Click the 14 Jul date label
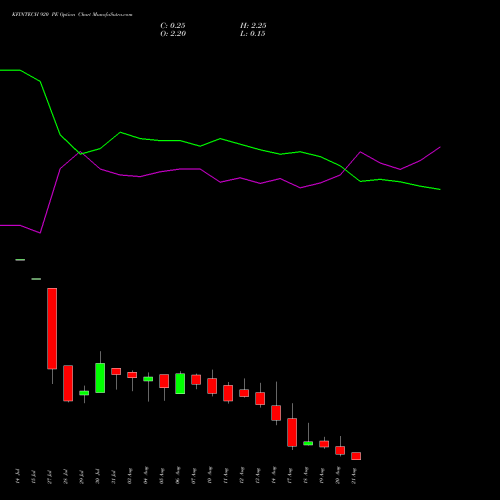 18,477
